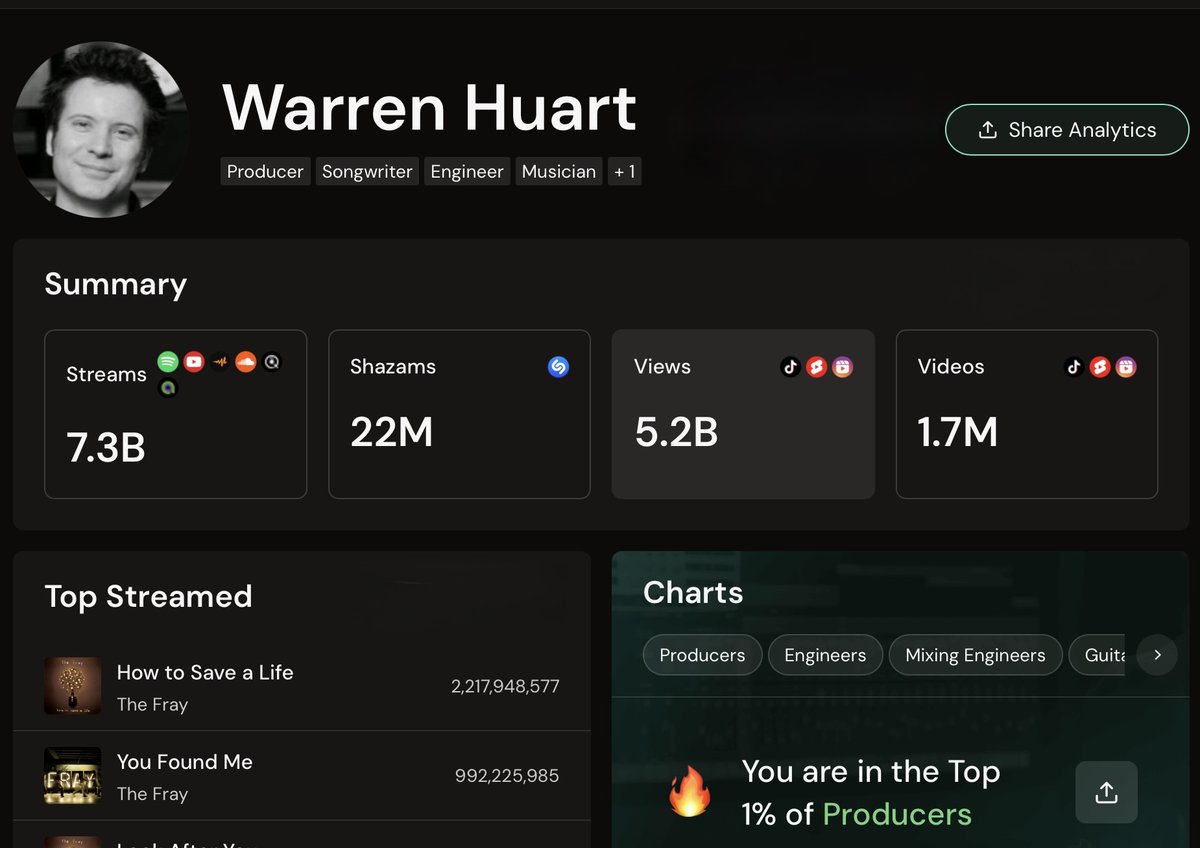The image size is (1200, 848).
Task: Click the Instagram Reels icon in Videos card
Action: click(1127, 367)
